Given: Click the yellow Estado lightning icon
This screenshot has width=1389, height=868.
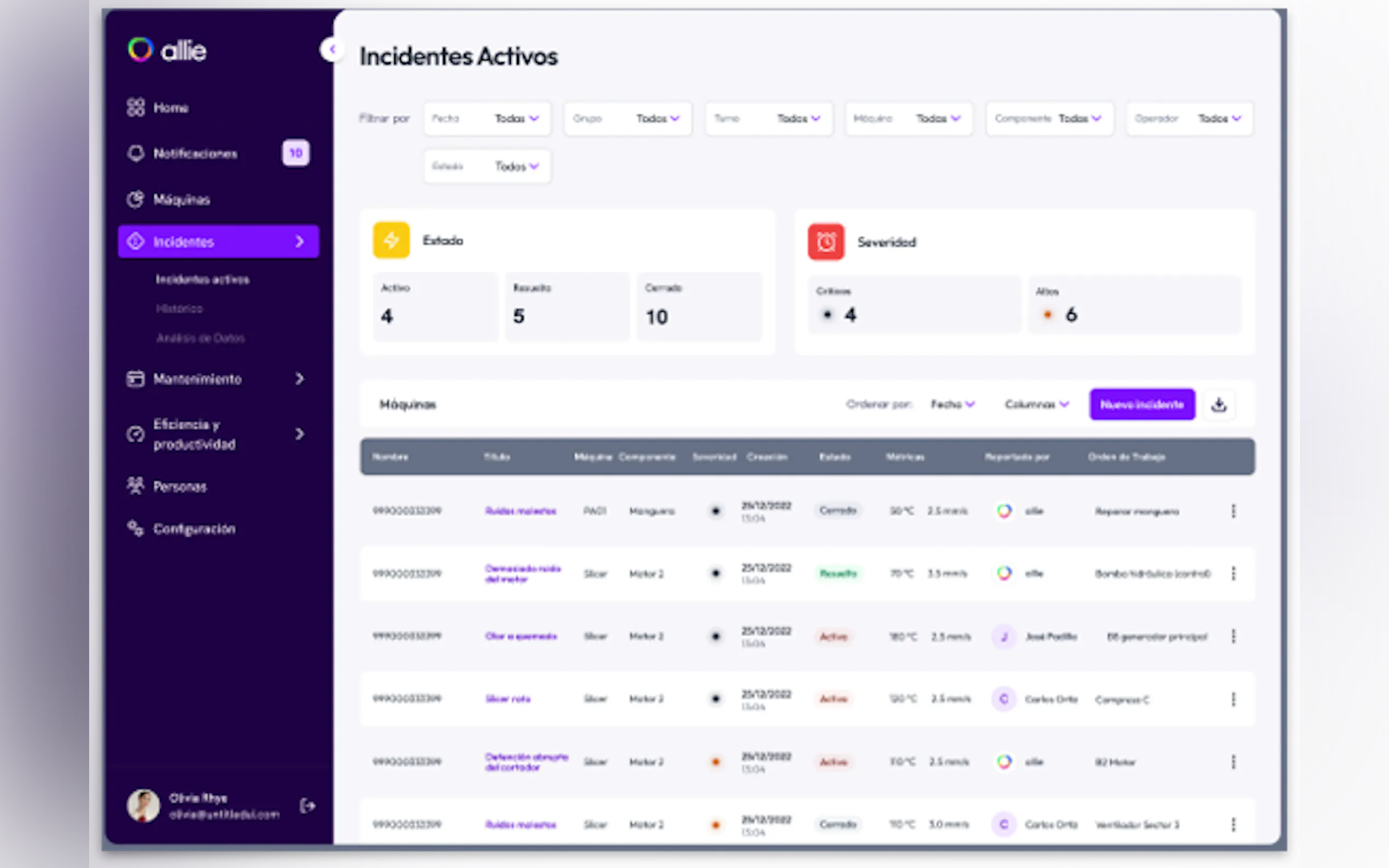Looking at the screenshot, I should [391, 241].
